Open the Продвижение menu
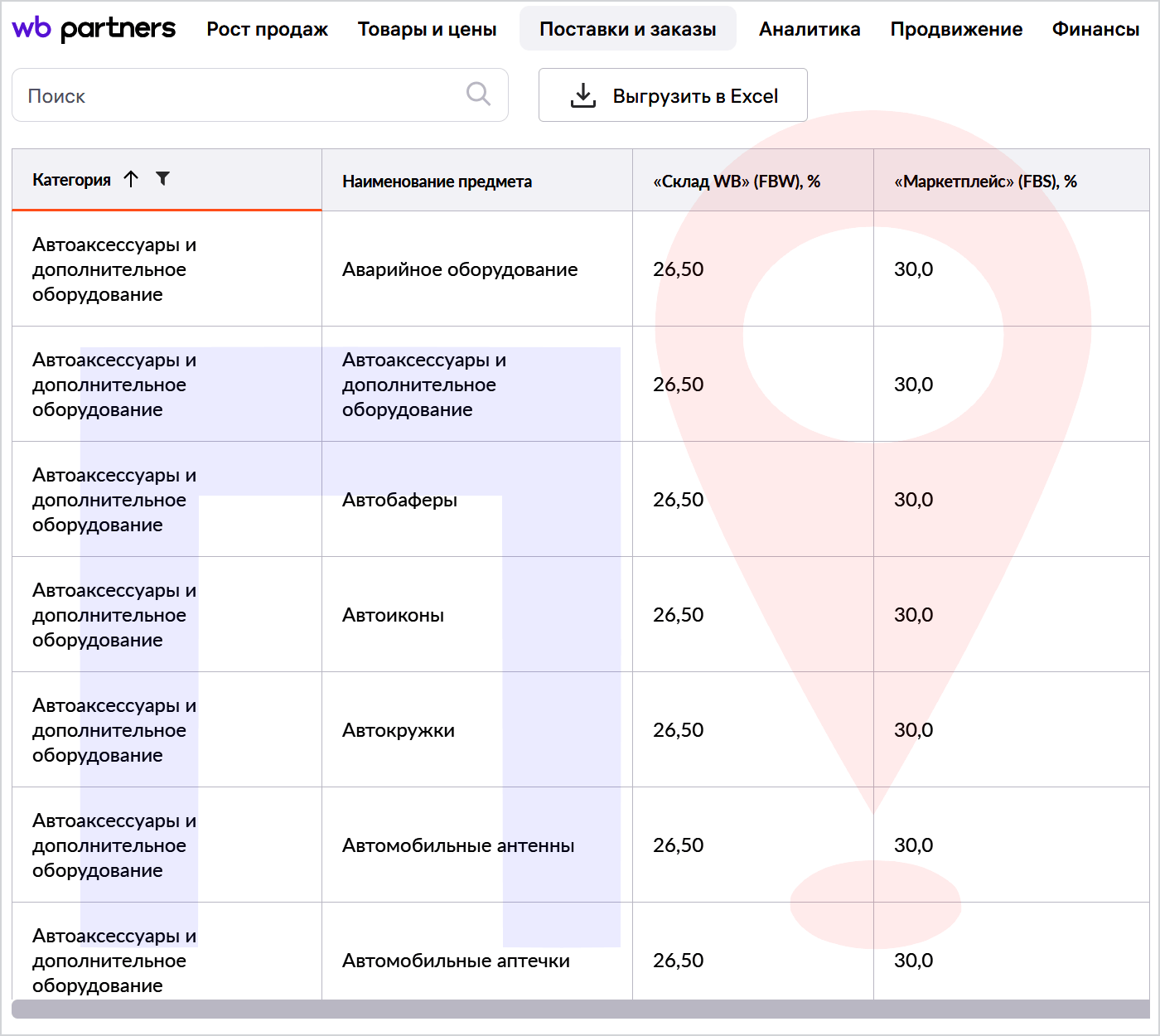Screen dimensions: 1160x1036 point(955,29)
